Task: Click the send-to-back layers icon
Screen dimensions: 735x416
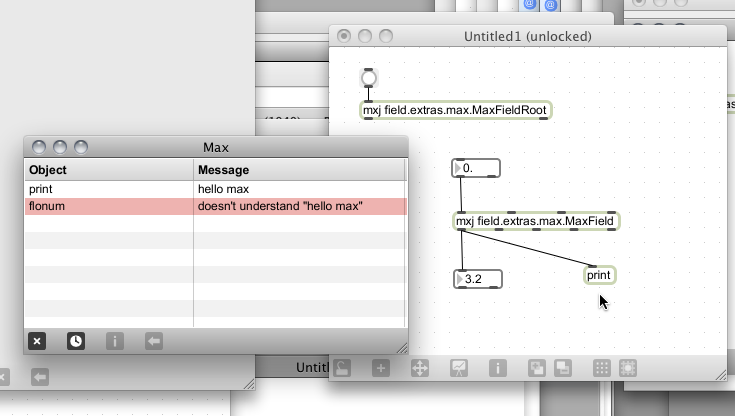Action: point(562,368)
